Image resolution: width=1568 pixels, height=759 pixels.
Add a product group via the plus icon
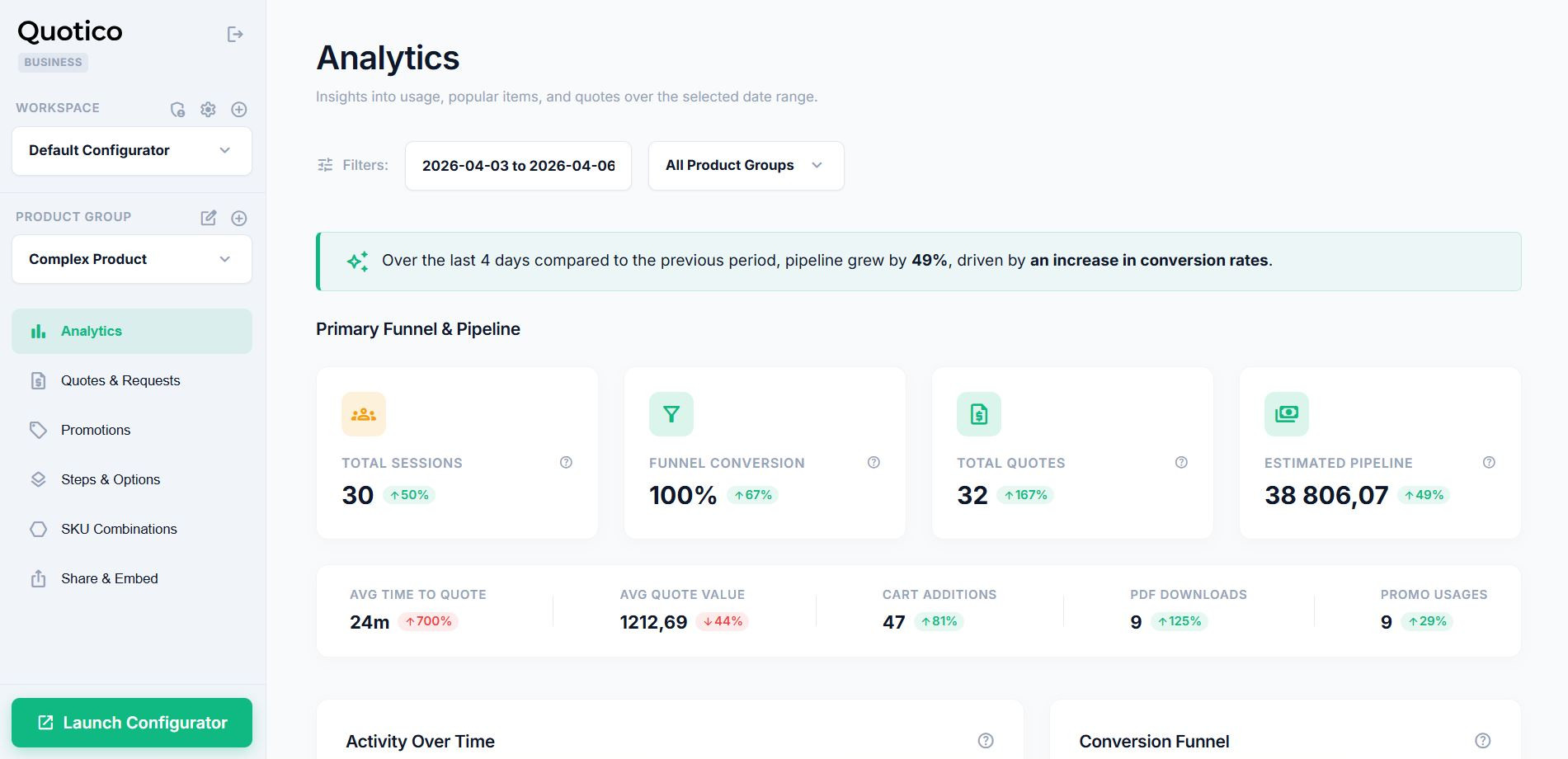pos(239,218)
